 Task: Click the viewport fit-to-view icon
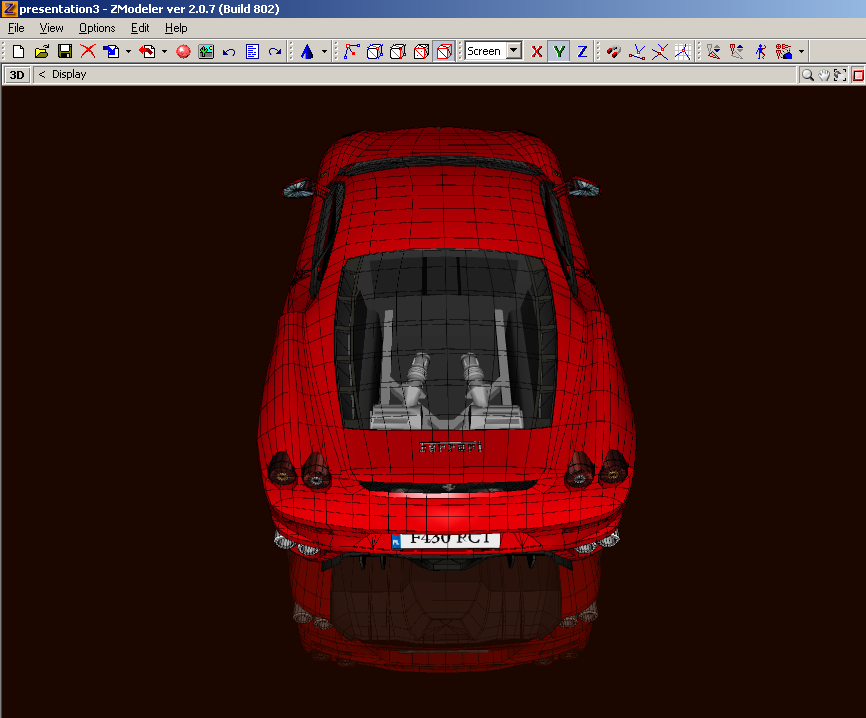839,75
